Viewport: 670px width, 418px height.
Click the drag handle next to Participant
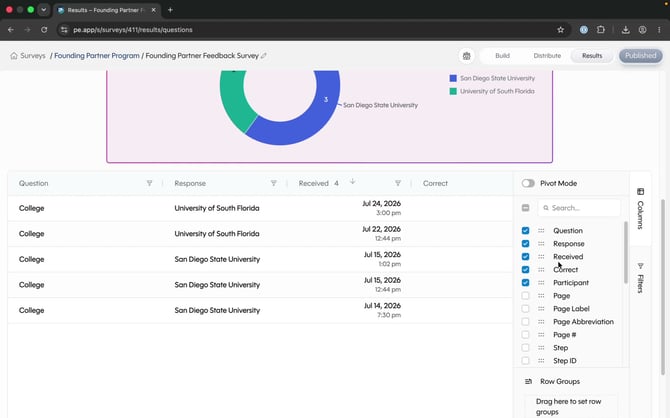[541, 283]
